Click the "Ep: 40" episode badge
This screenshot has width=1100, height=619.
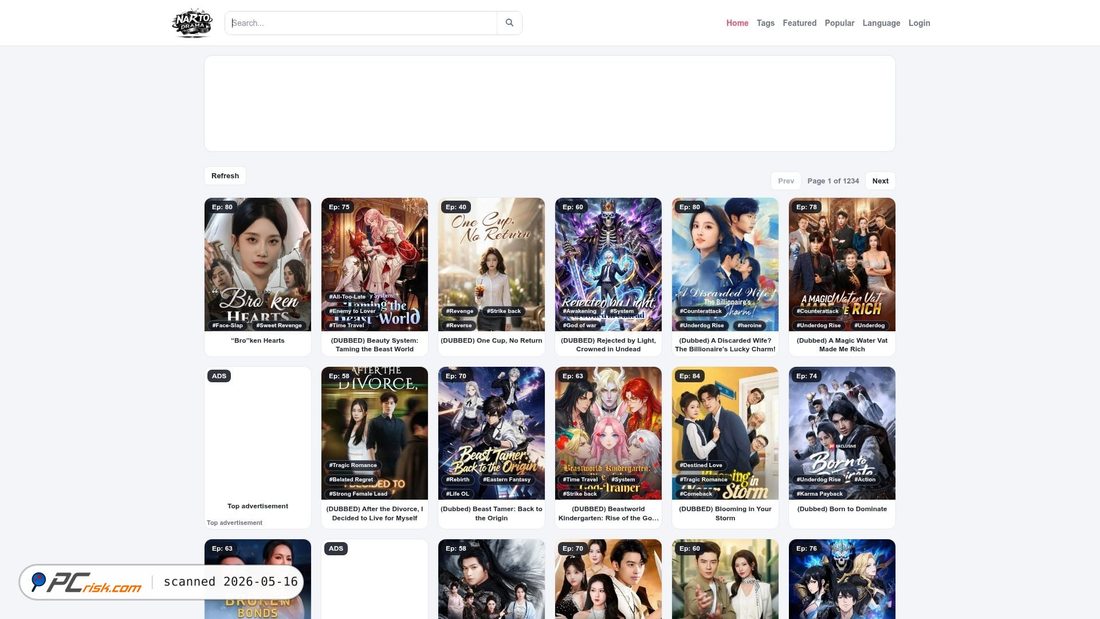456,207
